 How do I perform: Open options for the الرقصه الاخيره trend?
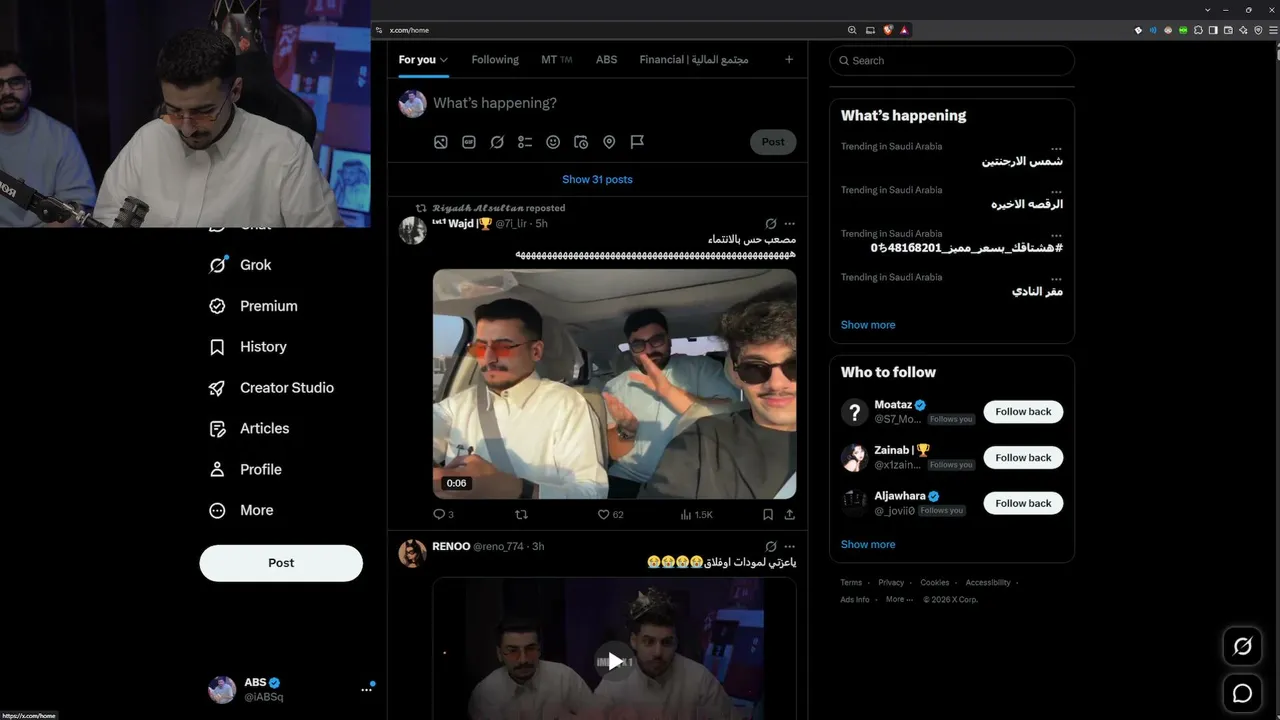(x=1056, y=192)
